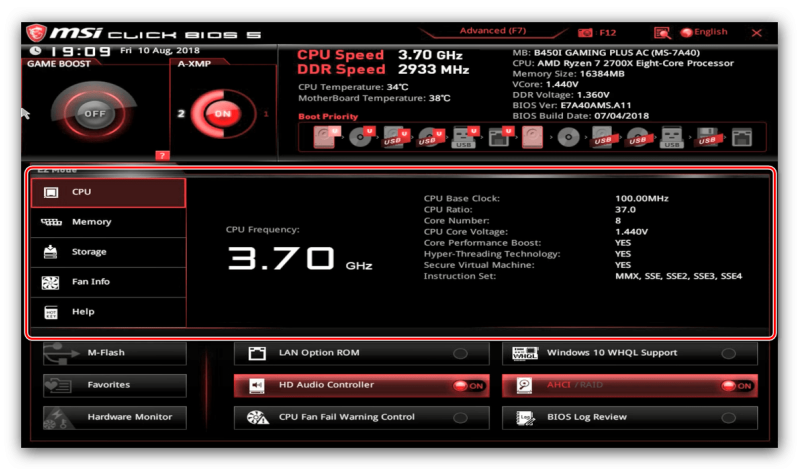
Task: Enable the LAN Option ROM switch
Action: (x=460, y=353)
